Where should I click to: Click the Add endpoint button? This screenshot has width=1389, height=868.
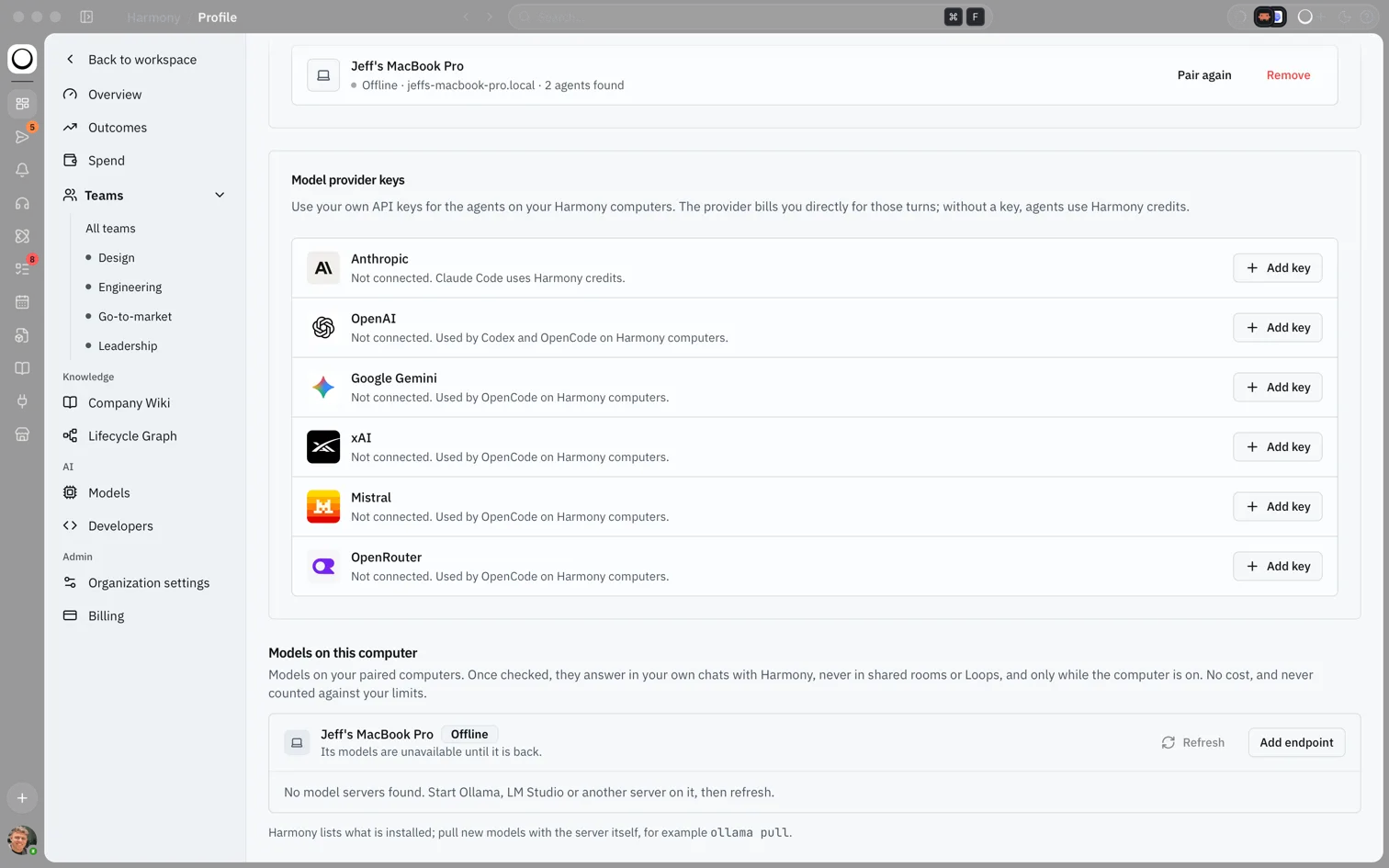pos(1296,743)
